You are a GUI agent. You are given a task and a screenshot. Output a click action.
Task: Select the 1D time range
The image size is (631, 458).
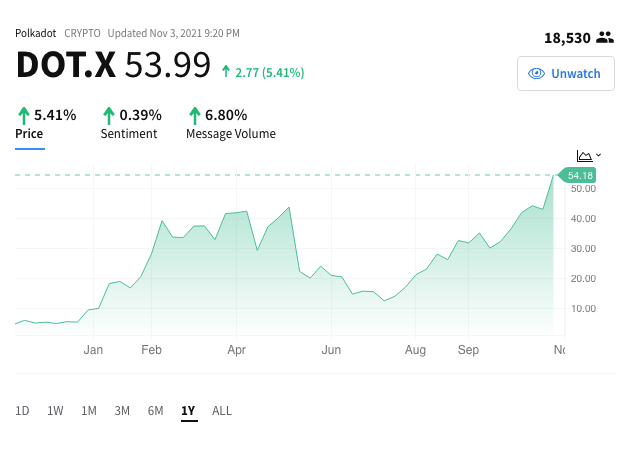pyautogui.click(x=22, y=411)
